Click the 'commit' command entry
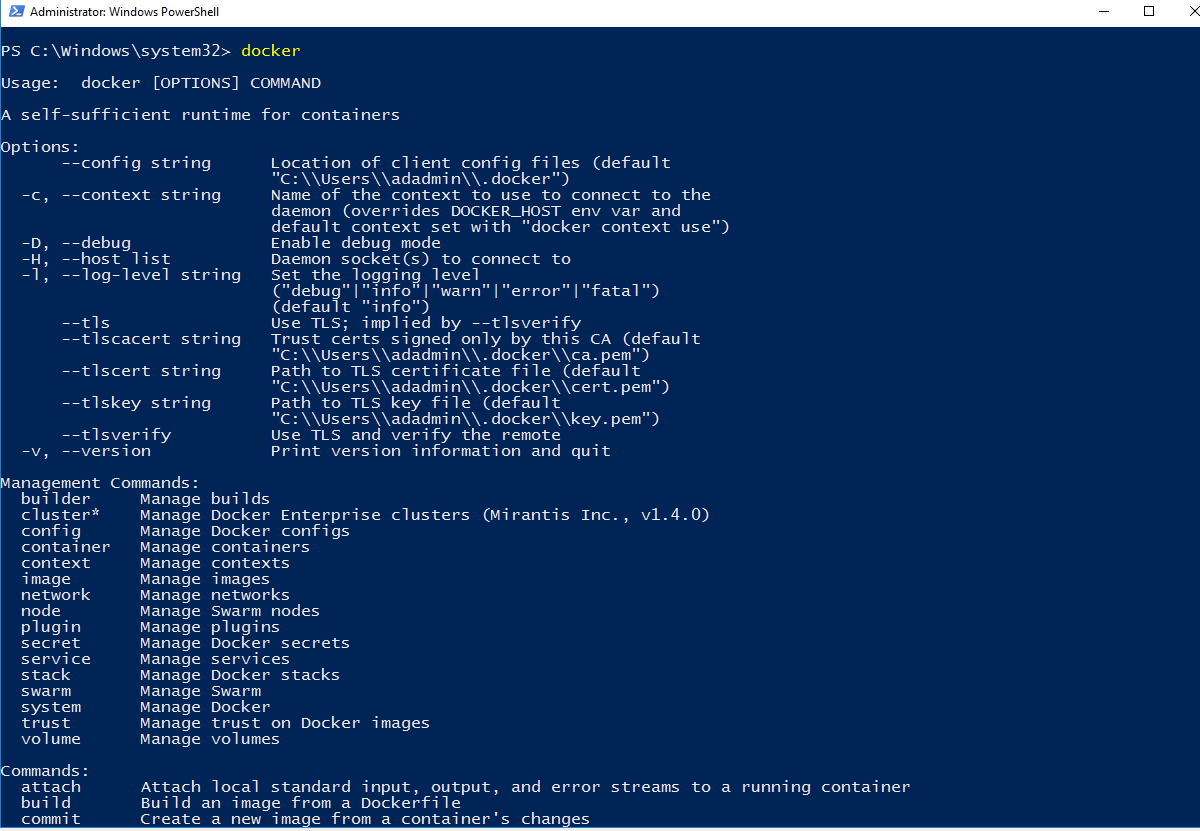Image resolution: width=1200 pixels, height=831 pixels. (x=51, y=819)
